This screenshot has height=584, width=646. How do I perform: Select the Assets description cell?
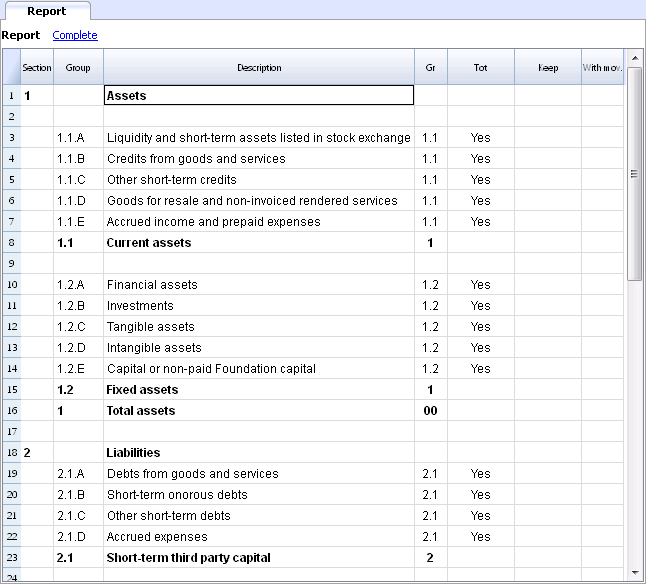pyautogui.click(x=259, y=95)
